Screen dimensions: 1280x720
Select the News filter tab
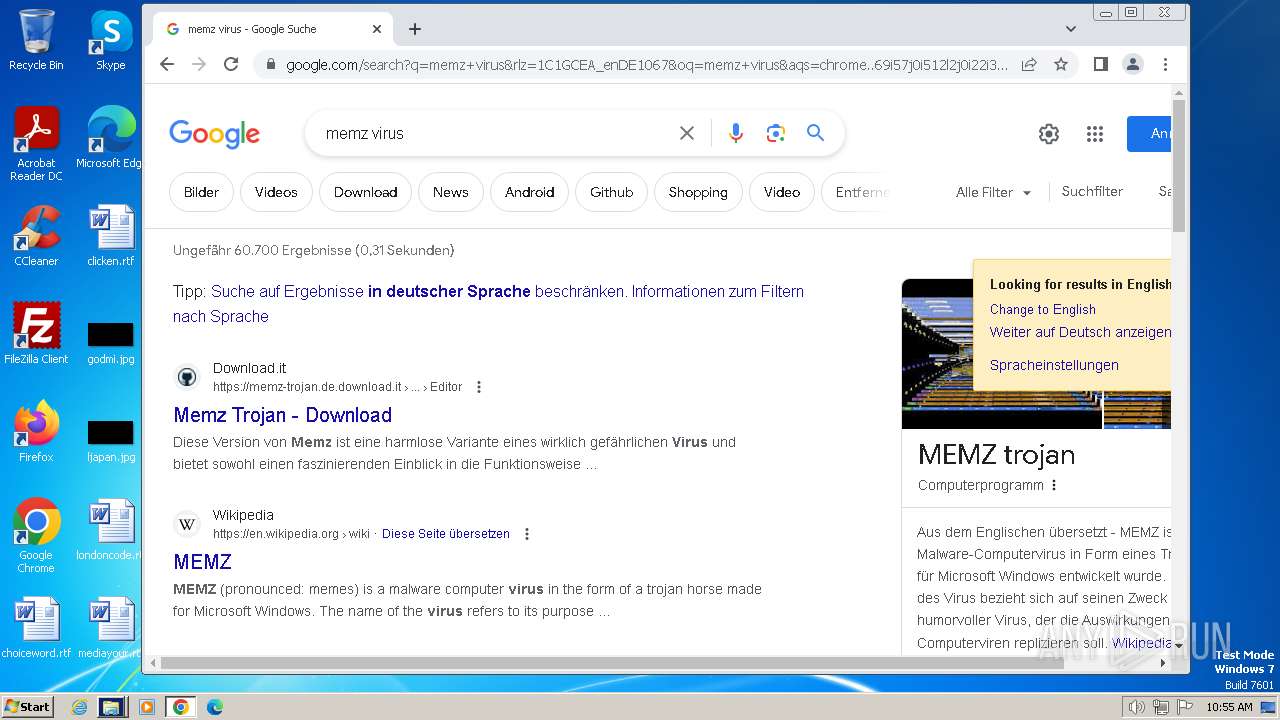450,192
